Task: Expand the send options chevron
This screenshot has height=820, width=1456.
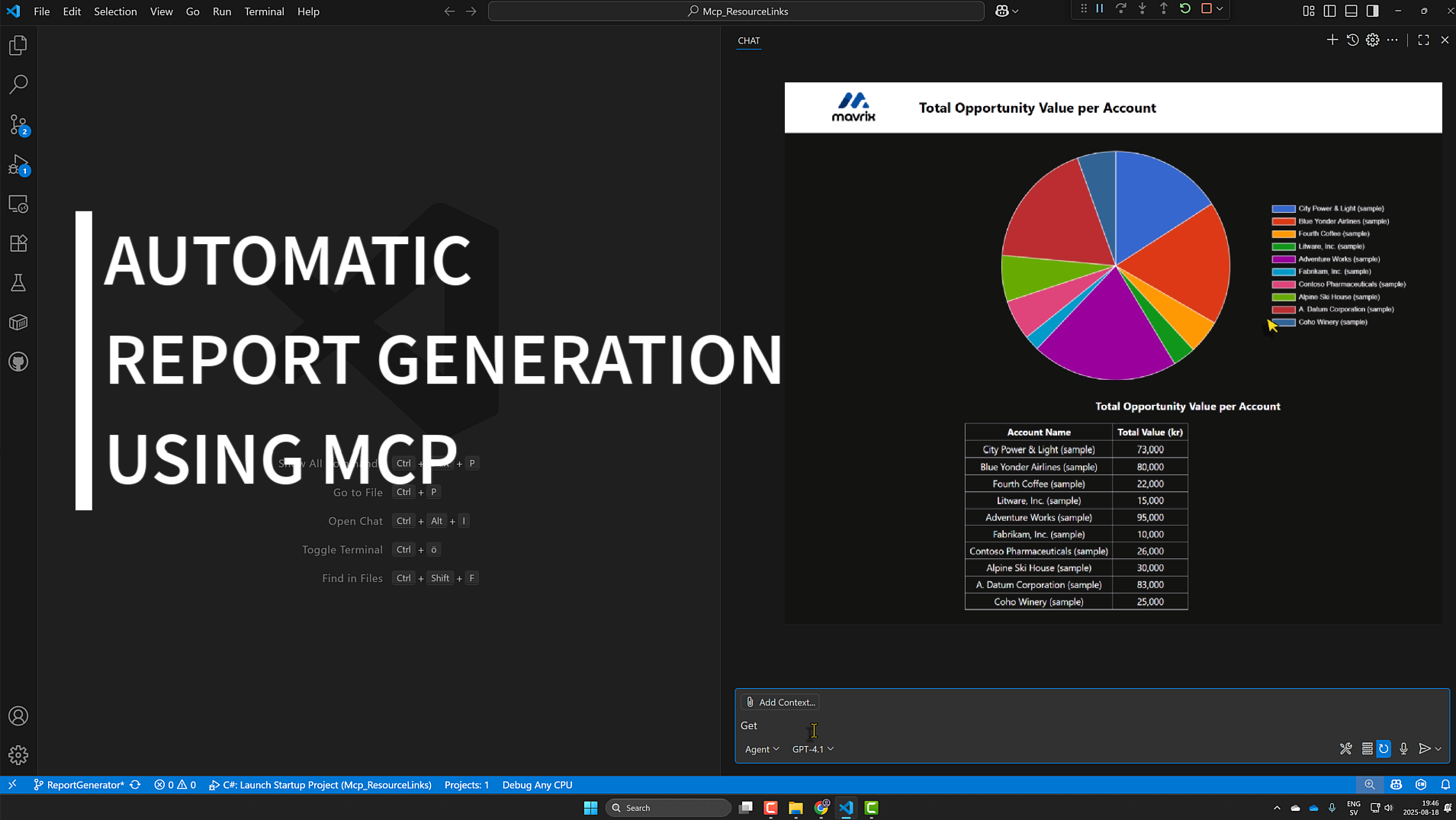Action: pyautogui.click(x=1438, y=749)
